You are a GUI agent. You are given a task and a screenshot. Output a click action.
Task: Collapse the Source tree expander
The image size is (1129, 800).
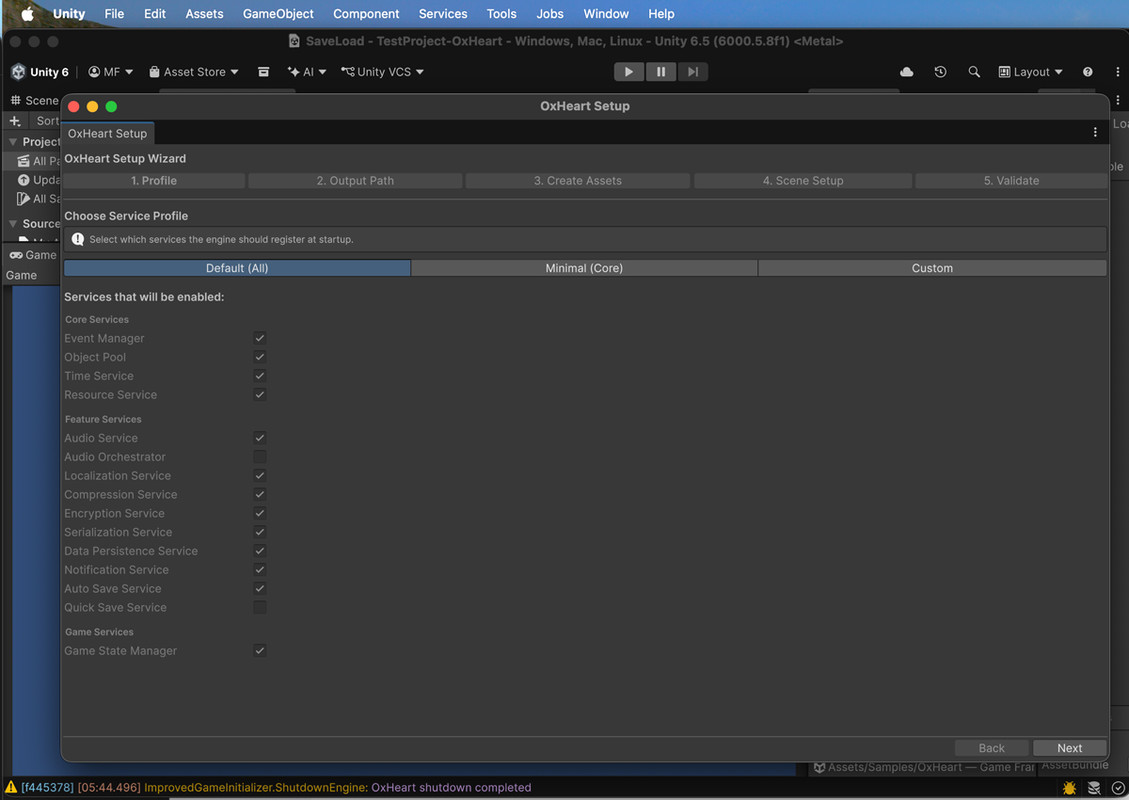click(13, 224)
